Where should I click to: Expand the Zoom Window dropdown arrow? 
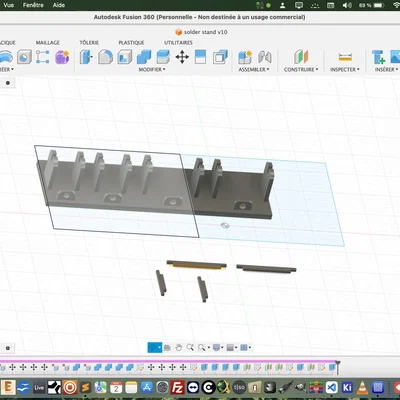click(x=209, y=348)
